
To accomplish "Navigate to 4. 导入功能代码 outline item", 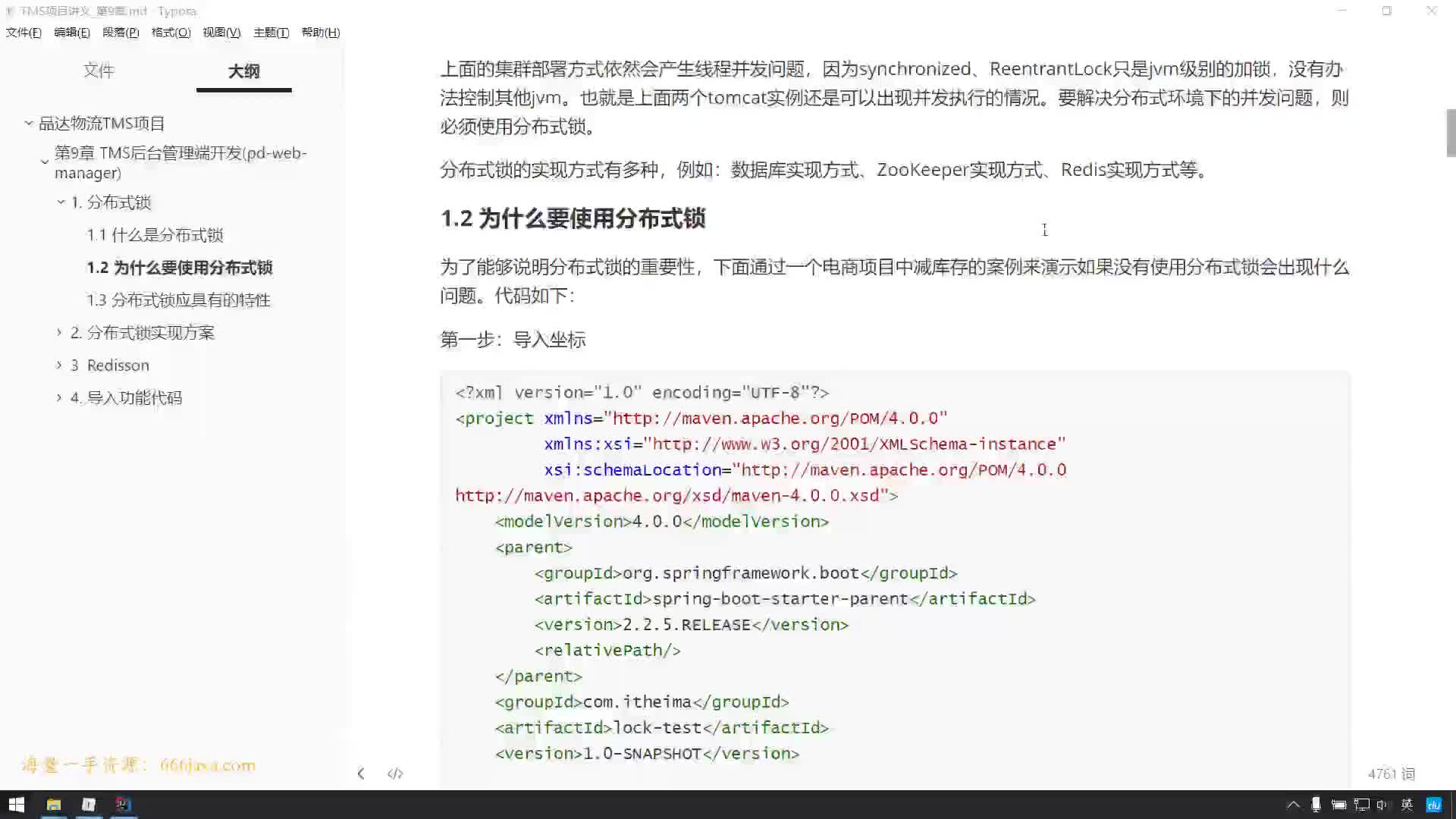I will tap(126, 398).
